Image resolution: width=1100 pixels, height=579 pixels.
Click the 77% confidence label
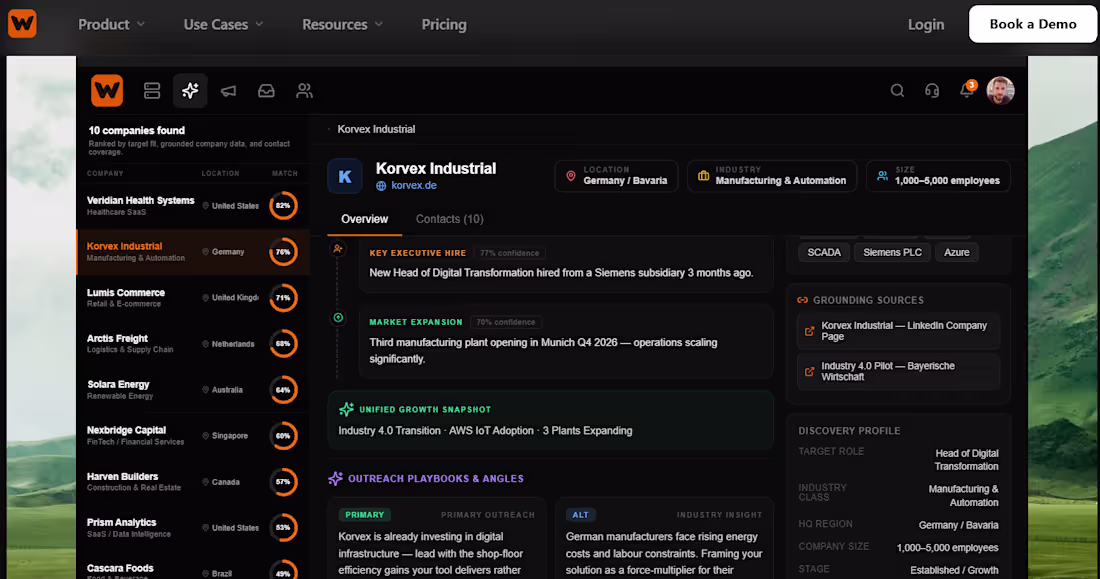(x=510, y=253)
